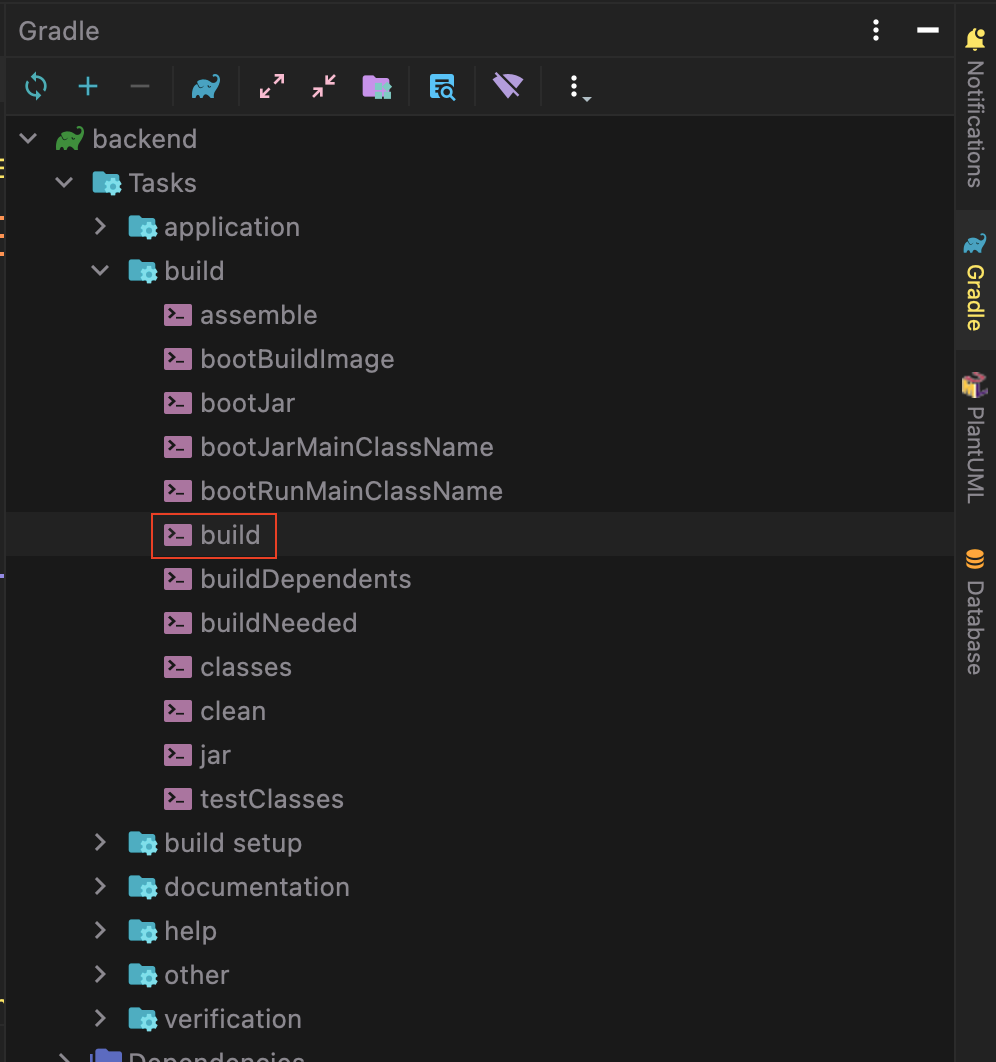Download sources with folder grid icon

377,87
